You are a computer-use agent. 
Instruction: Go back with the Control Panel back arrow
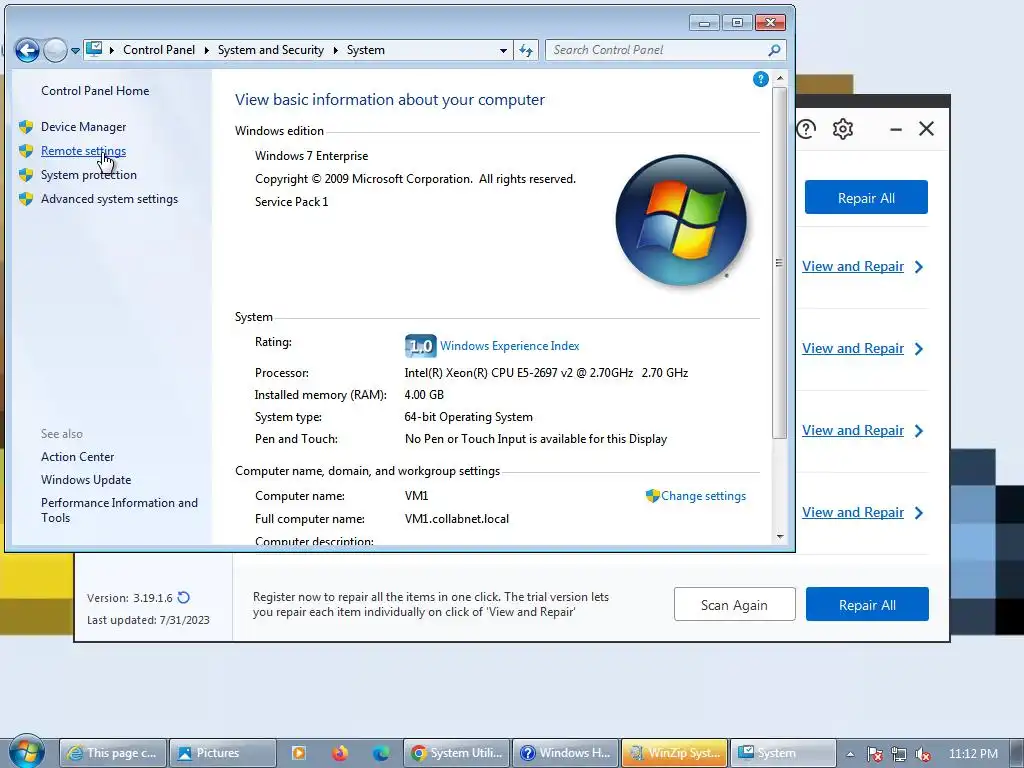click(x=27, y=50)
